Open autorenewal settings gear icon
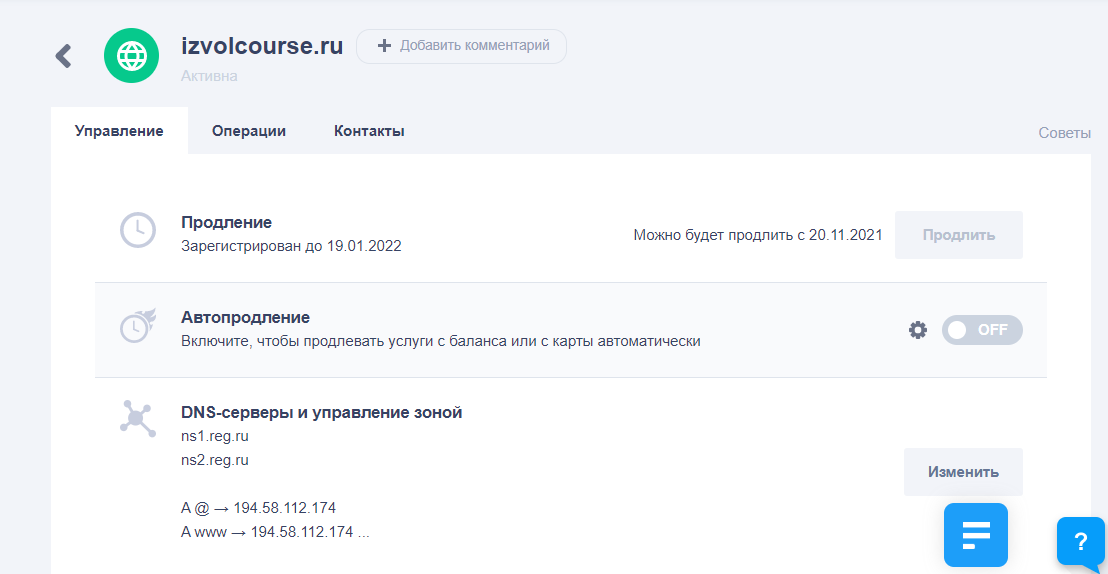1108x574 pixels. (917, 330)
